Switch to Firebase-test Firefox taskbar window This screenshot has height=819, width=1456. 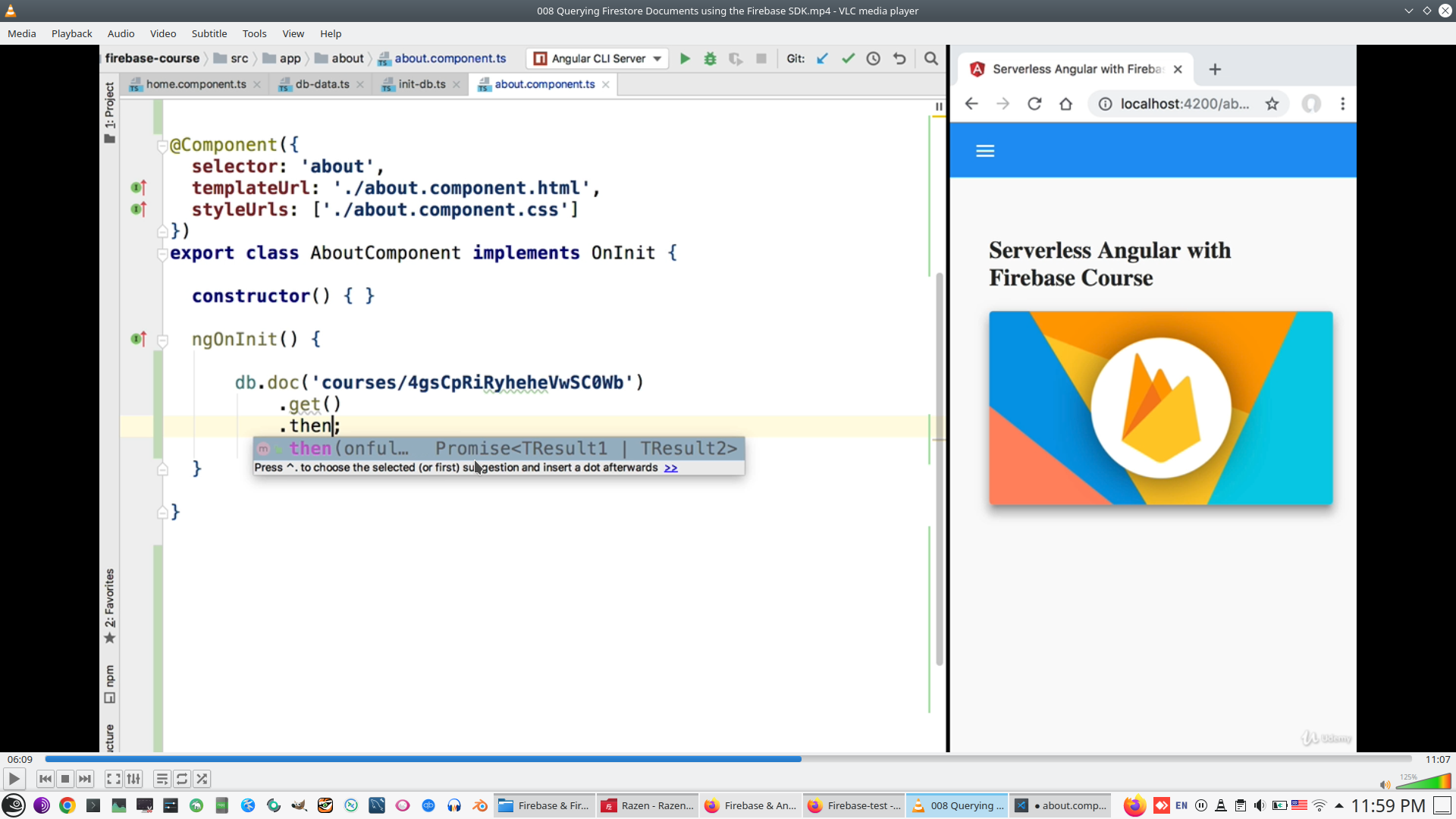click(855, 805)
